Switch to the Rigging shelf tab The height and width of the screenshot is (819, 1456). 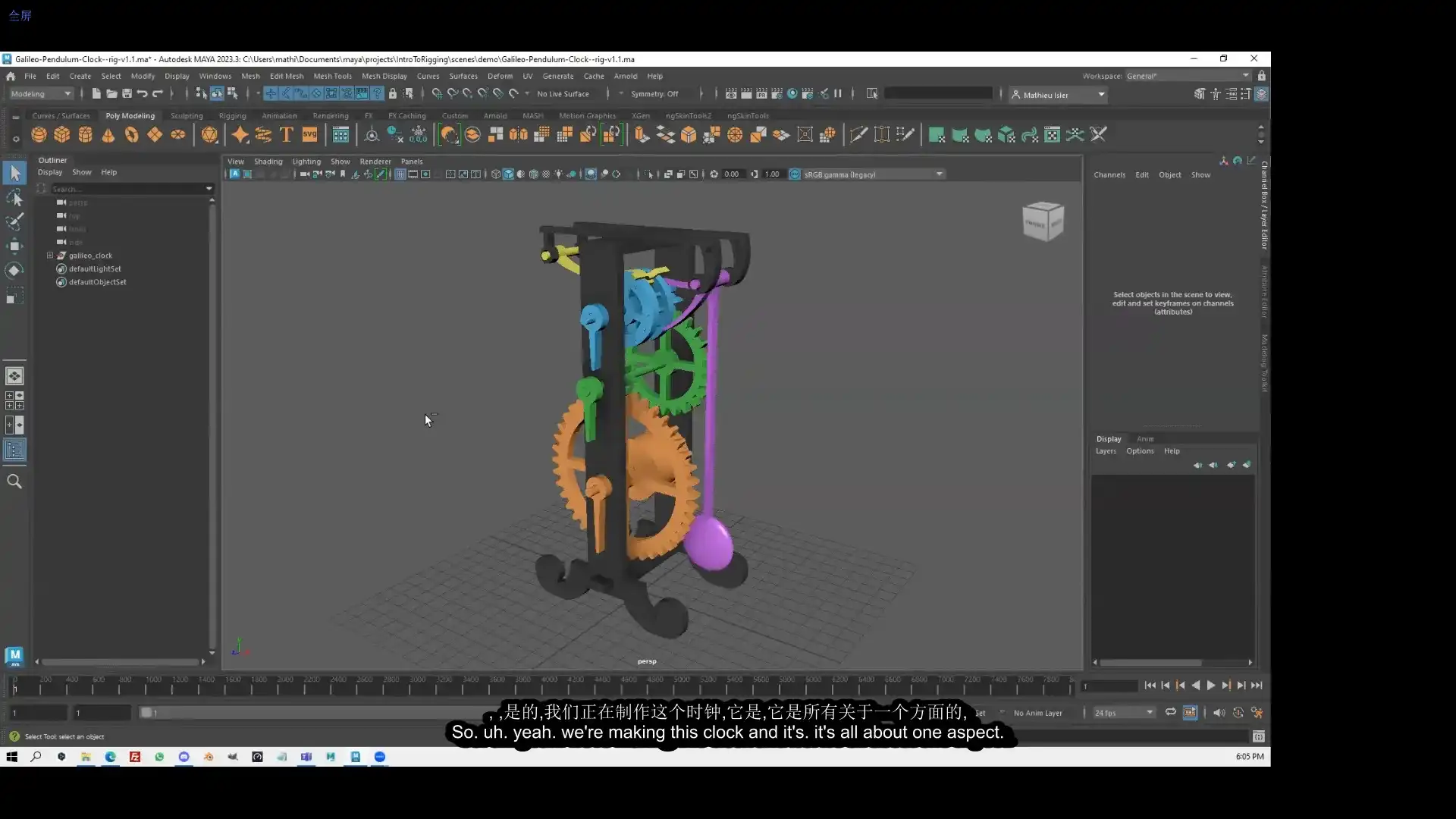click(x=232, y=116)
